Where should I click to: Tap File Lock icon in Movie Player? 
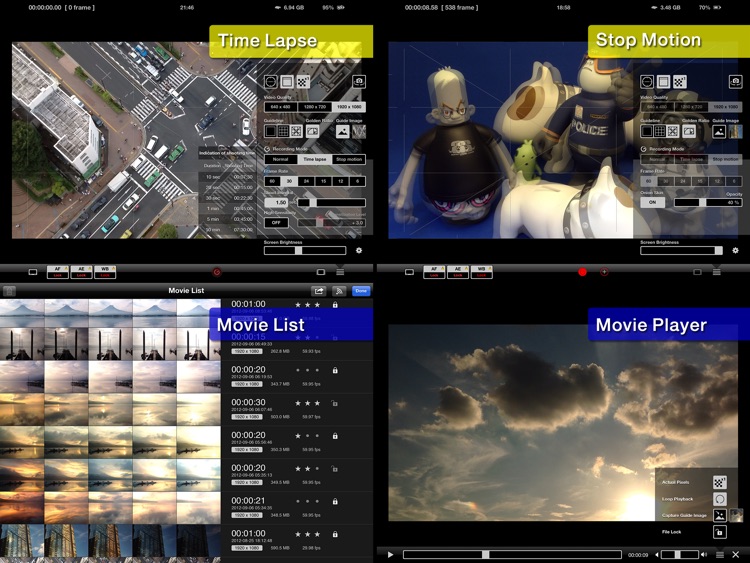719,532
